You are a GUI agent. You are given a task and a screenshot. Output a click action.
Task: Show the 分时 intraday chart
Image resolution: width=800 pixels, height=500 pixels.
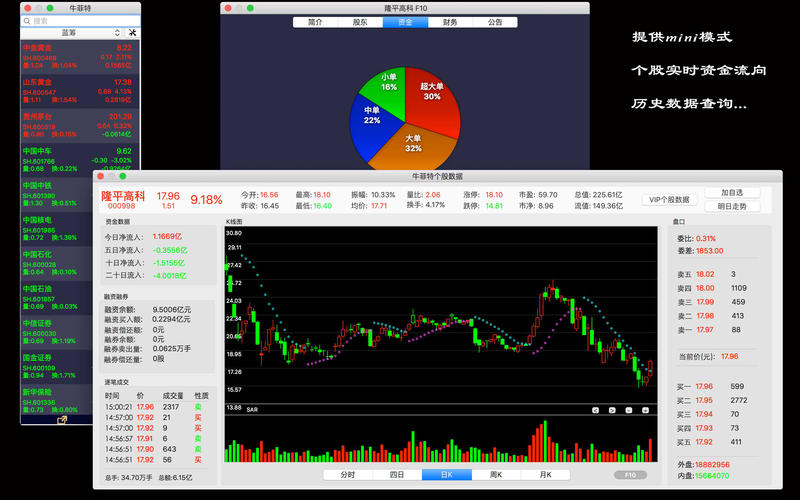click(x=347, y=474)
